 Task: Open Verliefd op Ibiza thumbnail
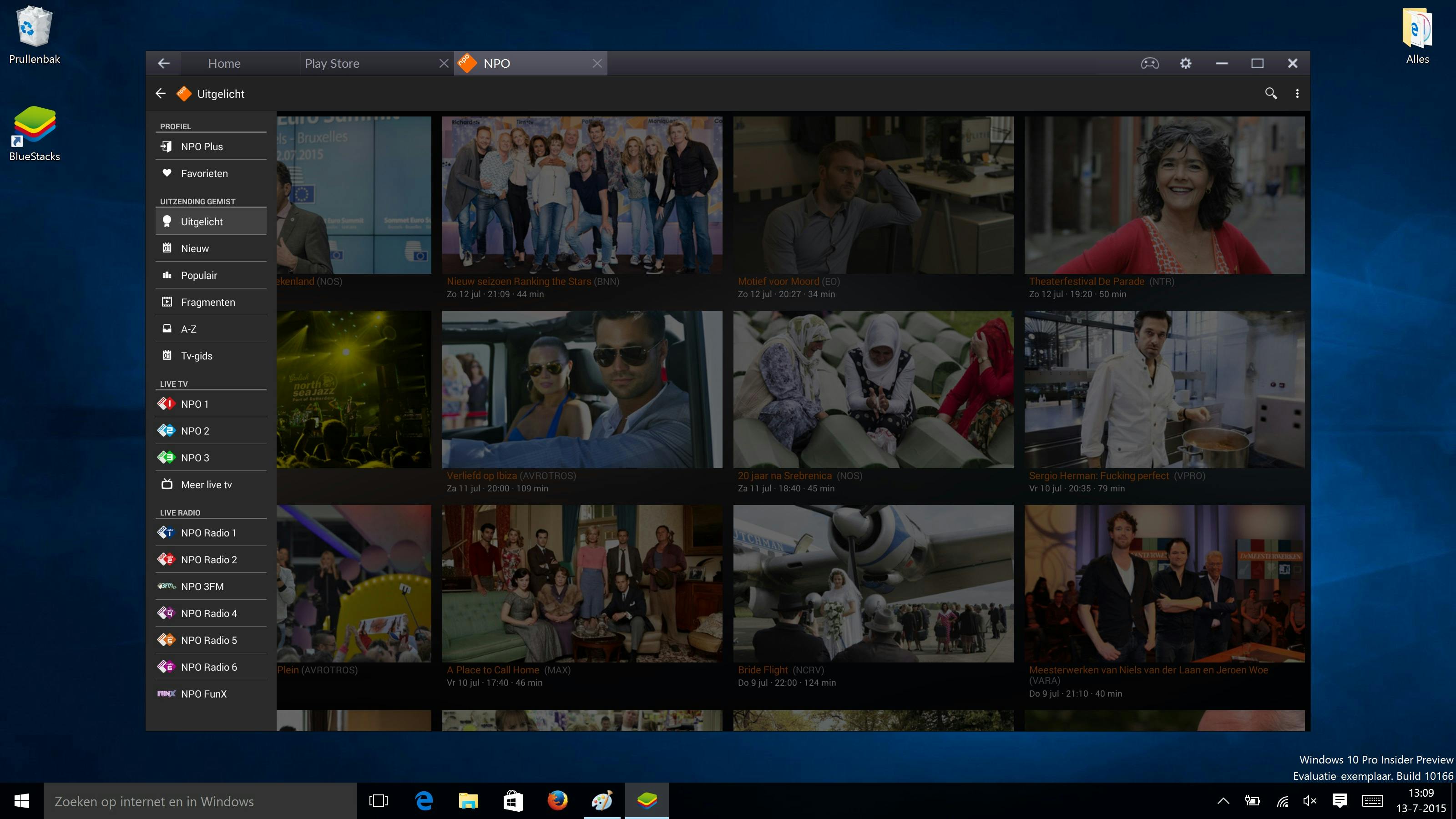[x=581, y=389]
